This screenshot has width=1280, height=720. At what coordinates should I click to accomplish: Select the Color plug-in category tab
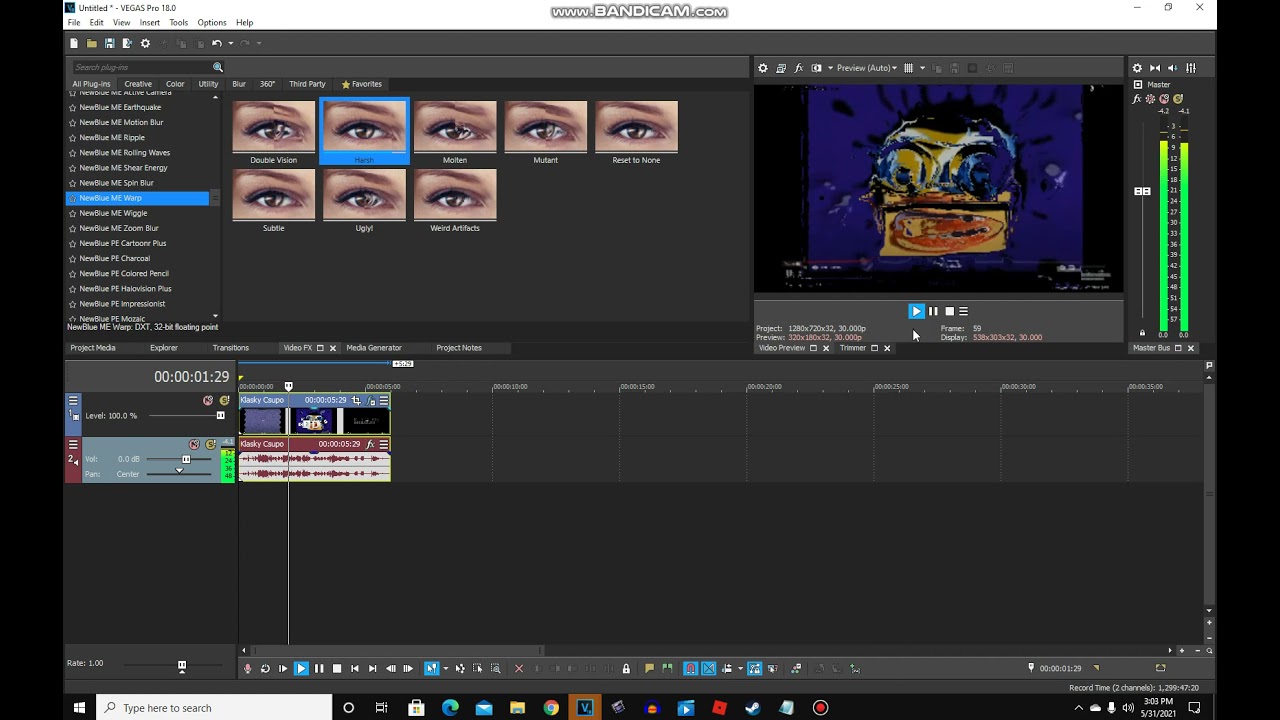175,84
